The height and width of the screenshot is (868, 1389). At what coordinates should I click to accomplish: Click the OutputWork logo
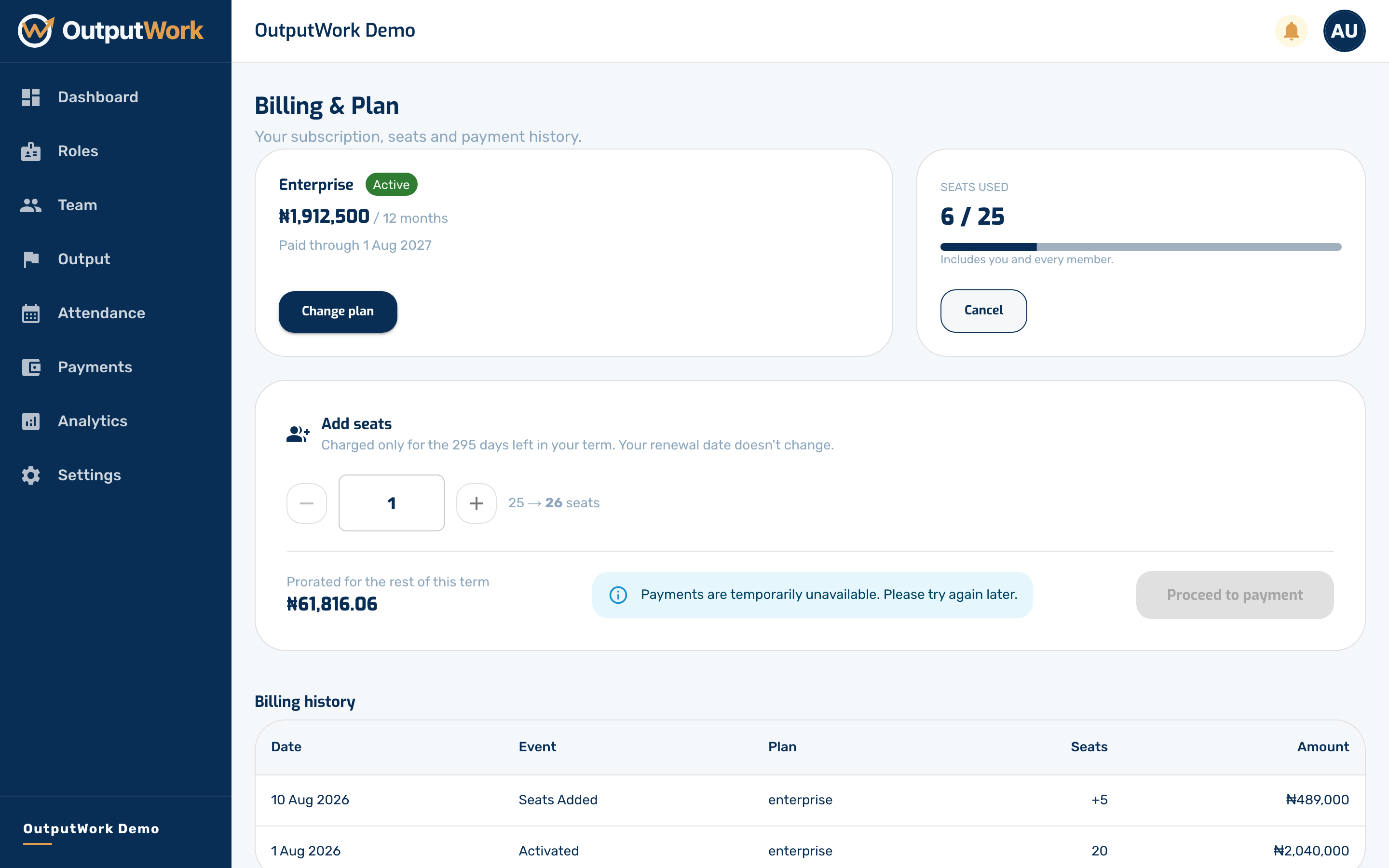[x=111, y=30]
